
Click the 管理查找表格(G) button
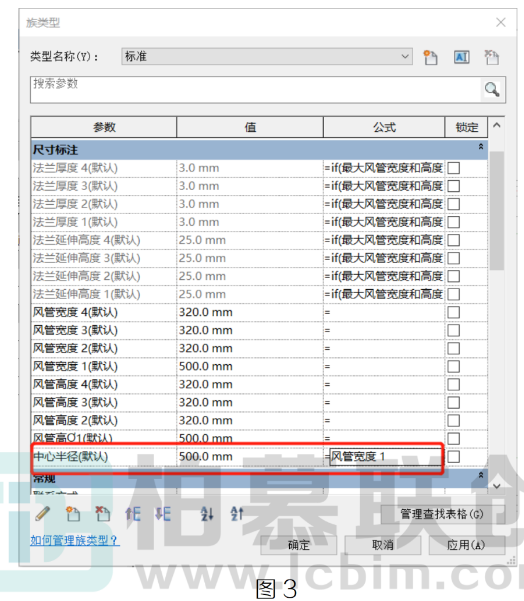pos(443,514)
